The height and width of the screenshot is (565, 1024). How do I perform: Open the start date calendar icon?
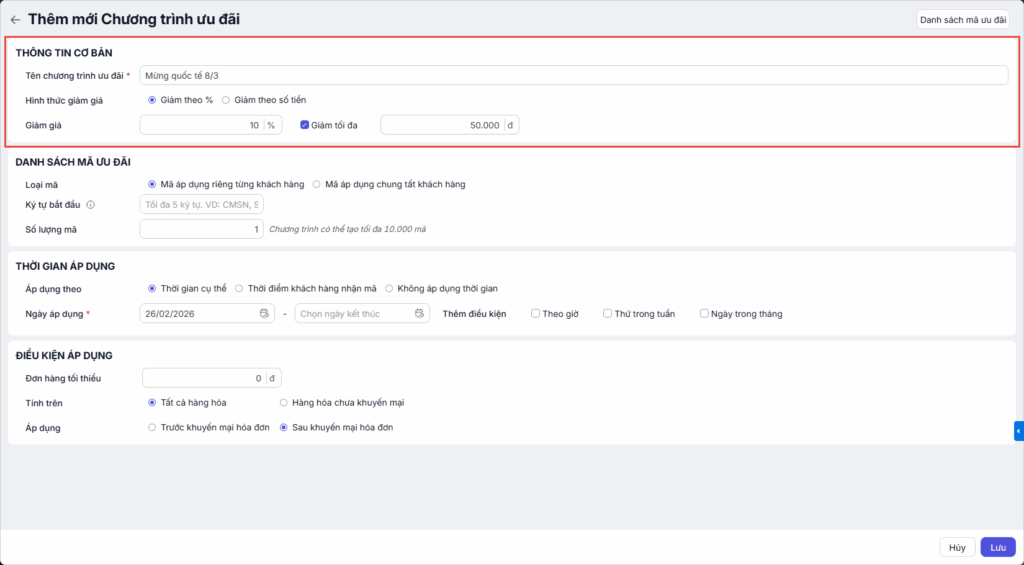(265, 314)
